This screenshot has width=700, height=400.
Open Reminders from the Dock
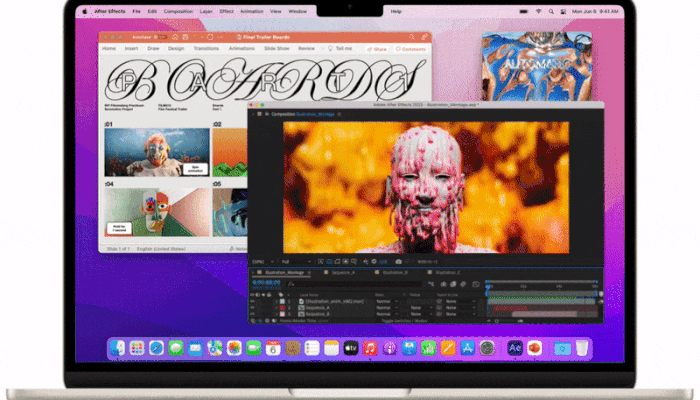312,348
